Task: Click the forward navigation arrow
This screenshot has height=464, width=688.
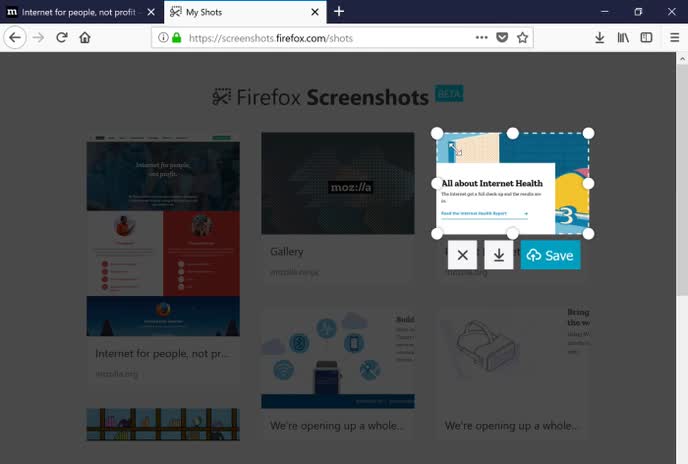Action: pos(39,38)
